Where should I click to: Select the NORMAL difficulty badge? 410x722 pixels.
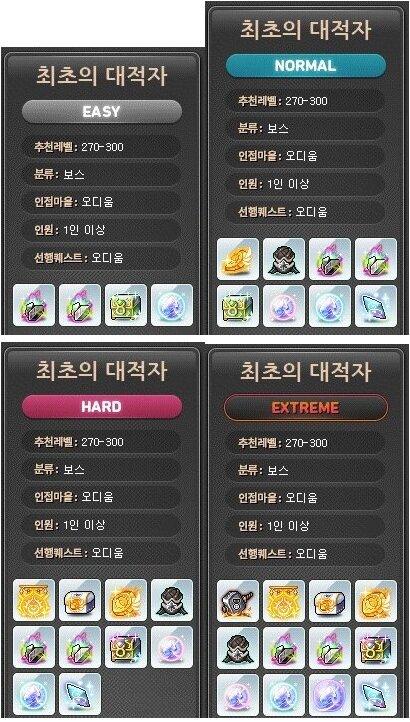coord(305,65)
